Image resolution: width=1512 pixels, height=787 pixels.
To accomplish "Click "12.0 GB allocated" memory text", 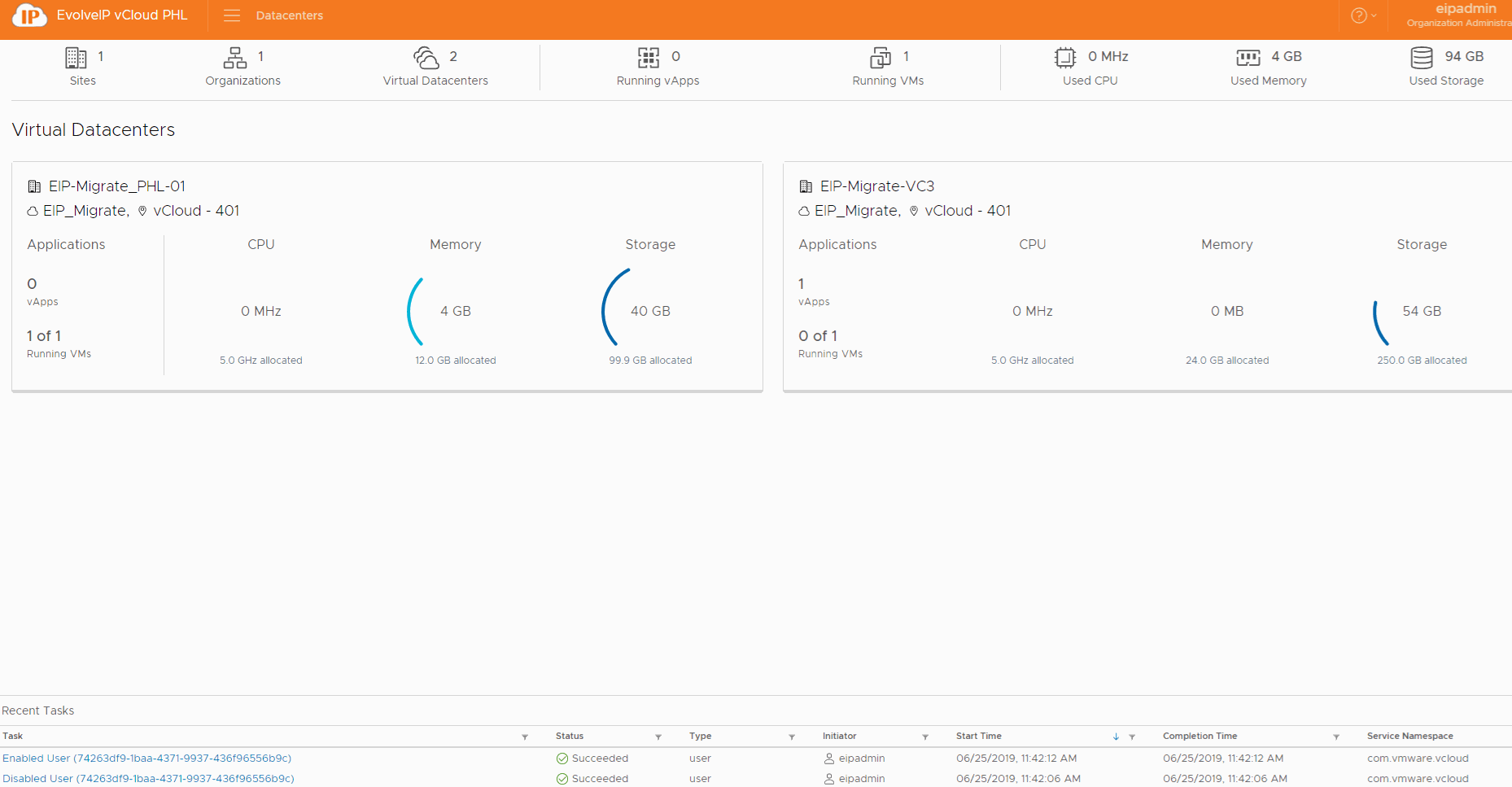I will tap(456, 361).
